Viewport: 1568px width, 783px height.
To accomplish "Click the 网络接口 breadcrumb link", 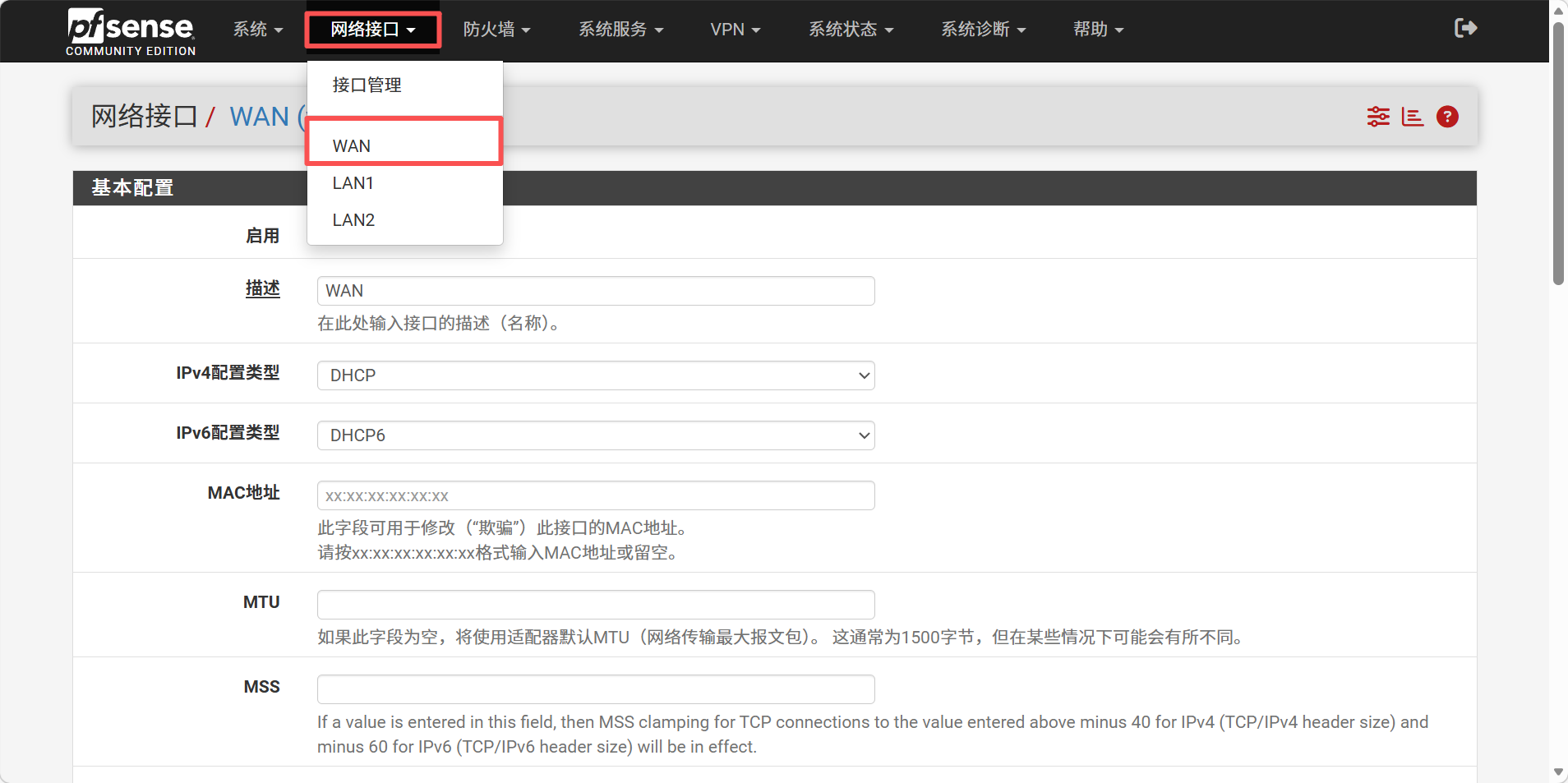I will 144,117.
